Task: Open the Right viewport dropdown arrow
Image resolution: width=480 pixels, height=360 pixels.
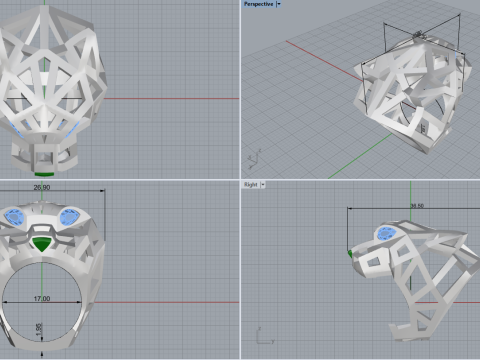Action: [263, 184]
